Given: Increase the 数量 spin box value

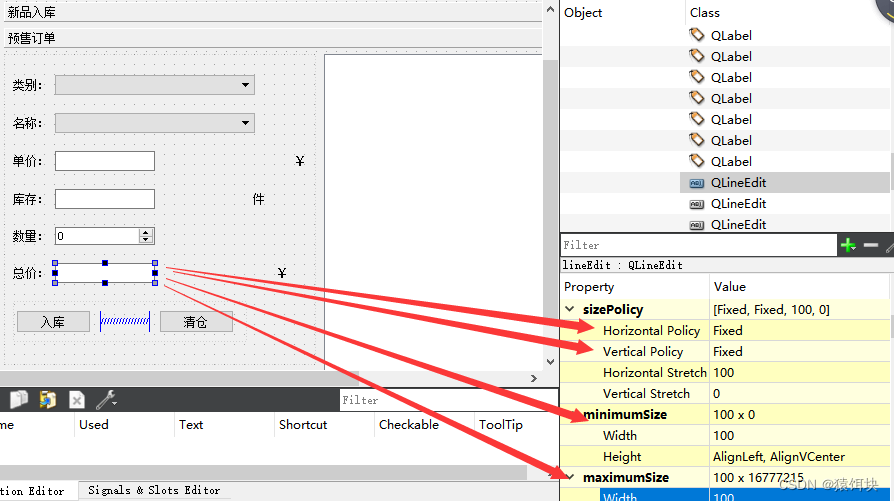Looking at the screenshot, I should 146,232.
